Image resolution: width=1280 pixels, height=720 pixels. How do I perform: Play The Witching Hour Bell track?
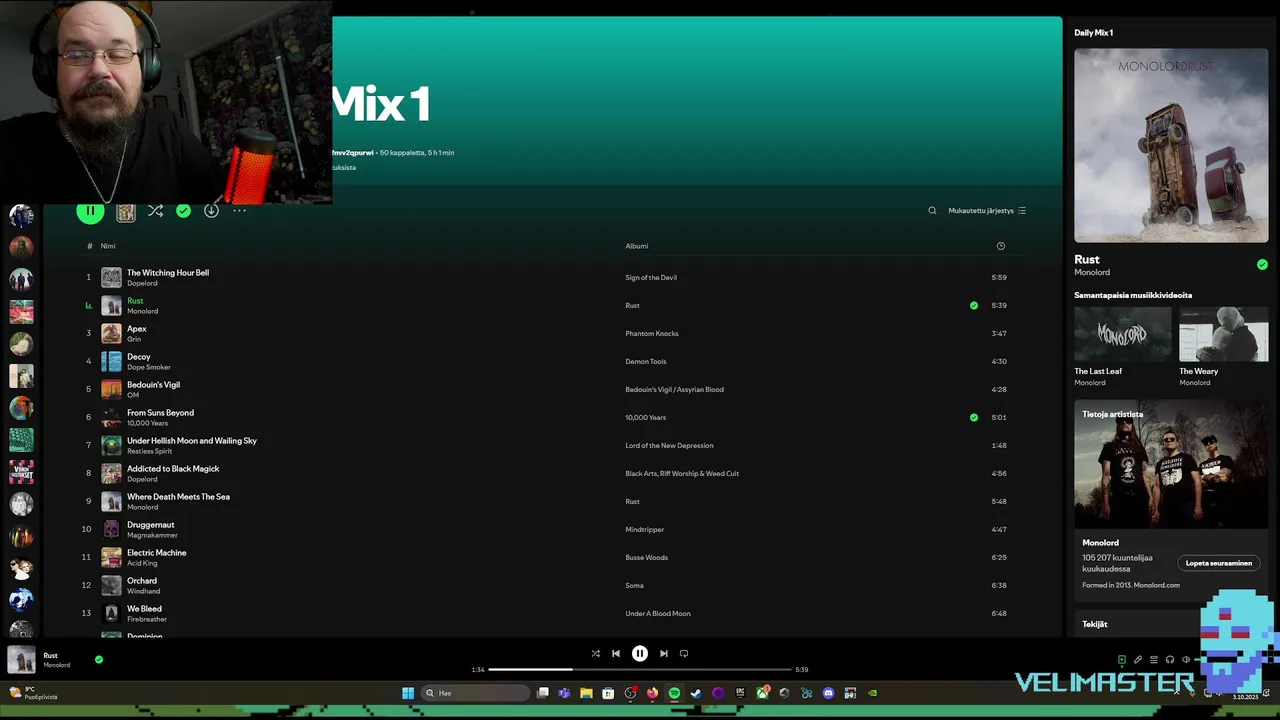point(168,272)
